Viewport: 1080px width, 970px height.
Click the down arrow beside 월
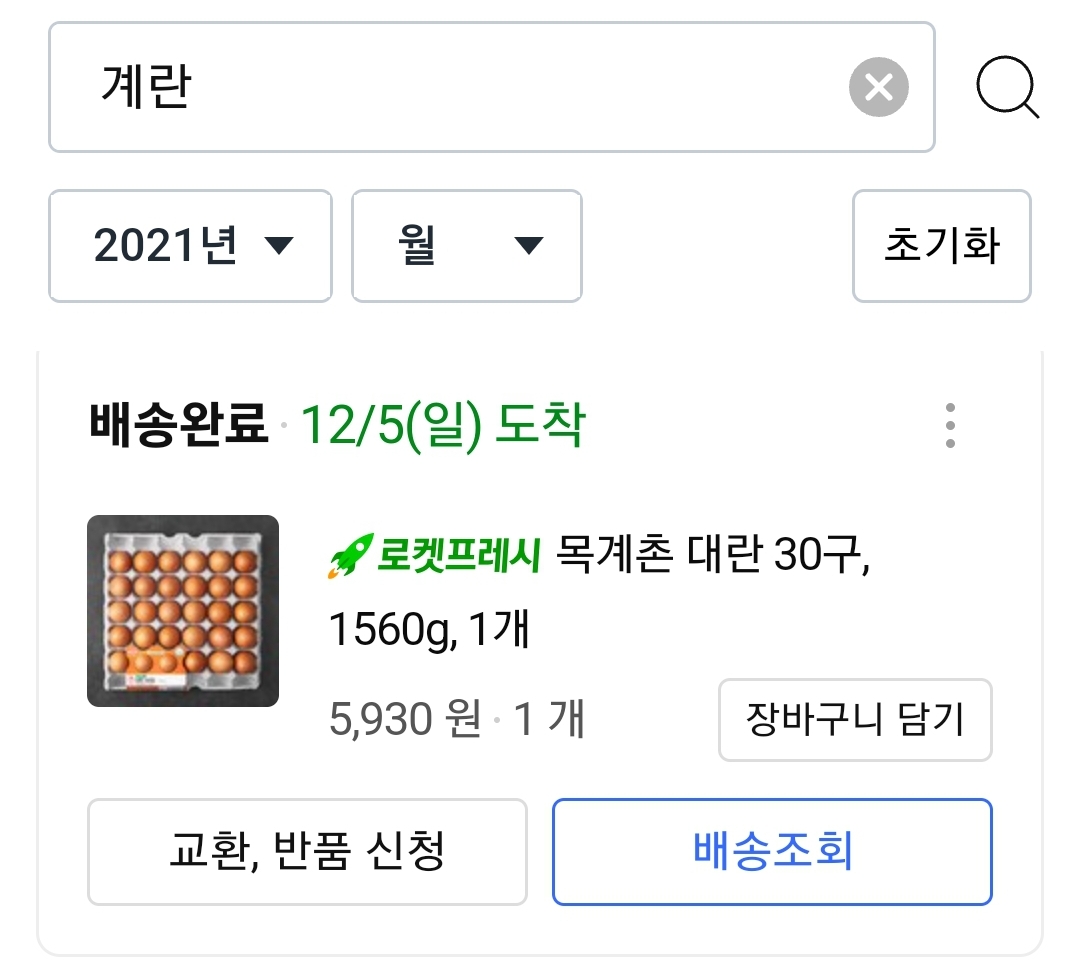(x=527, y=245)
